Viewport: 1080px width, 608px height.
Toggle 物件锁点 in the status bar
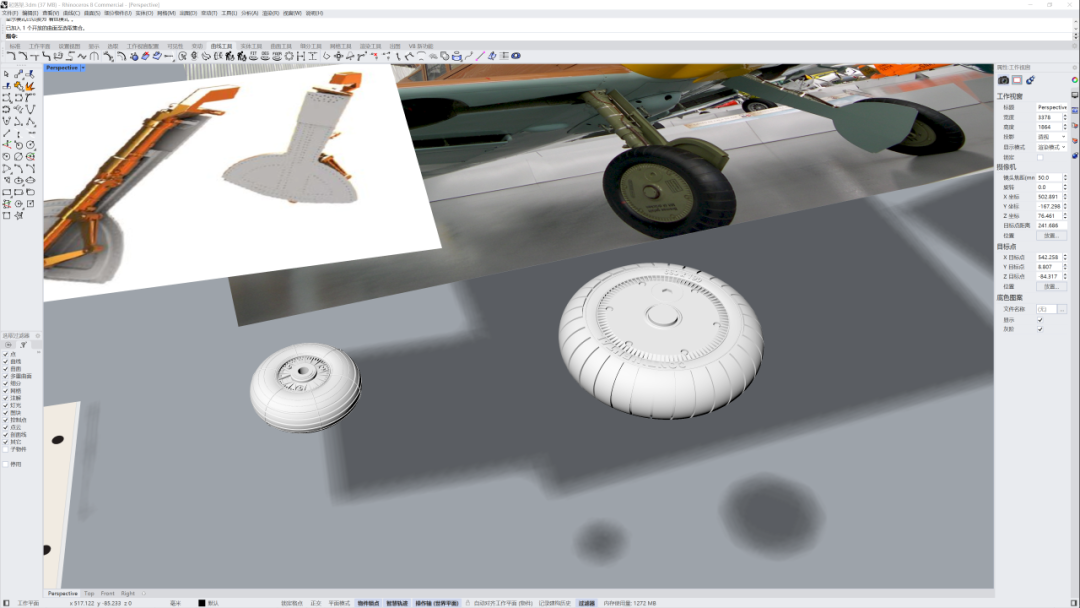click(x=367, y=603)
